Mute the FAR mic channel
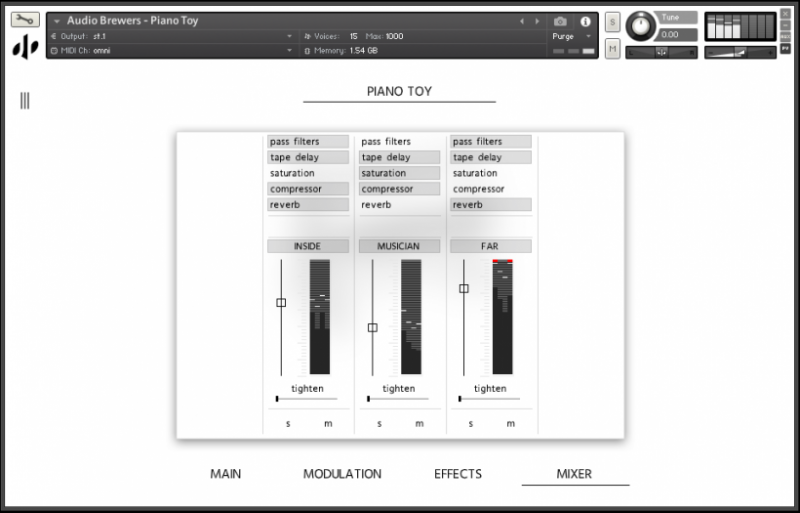800x513 pixels. click(511, 424)
